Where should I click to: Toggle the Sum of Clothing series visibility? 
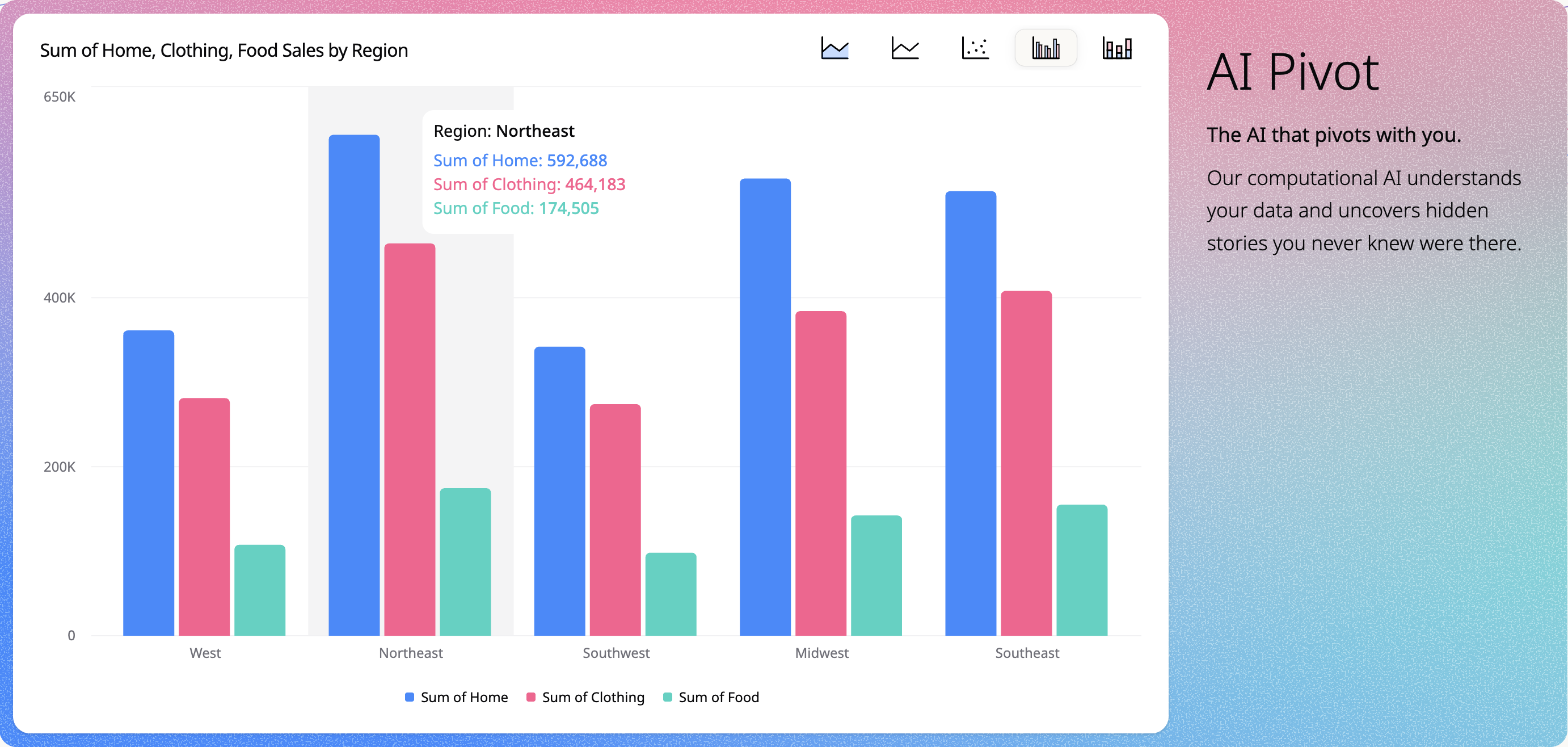tap(593, 697)
